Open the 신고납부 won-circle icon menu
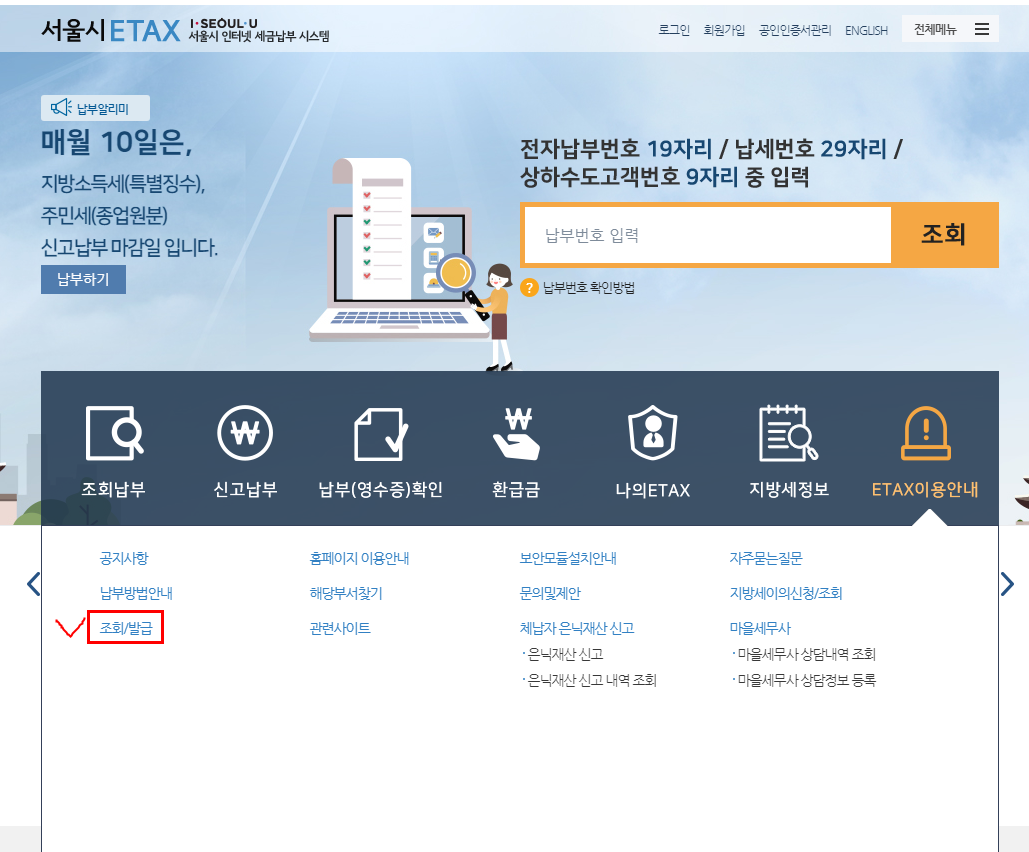The height and width of the screenshot is (852, 1029). pos(245,433)
